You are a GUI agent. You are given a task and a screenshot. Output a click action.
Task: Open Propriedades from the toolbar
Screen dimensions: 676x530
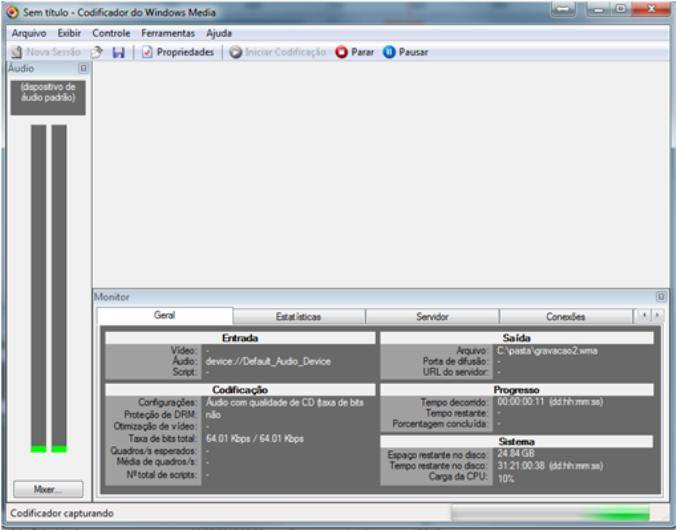pos(178,52)
